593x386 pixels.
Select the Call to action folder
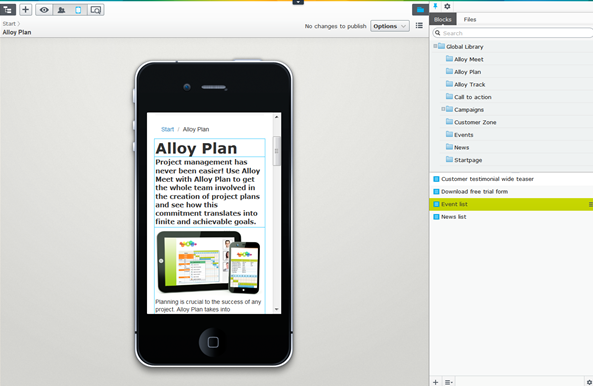click(473, 97)
